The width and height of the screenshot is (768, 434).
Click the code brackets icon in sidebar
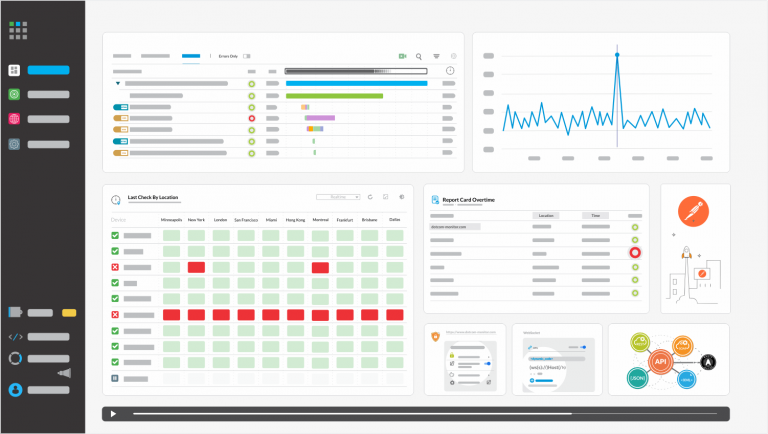pyautogui.click(x=15, y=337)
